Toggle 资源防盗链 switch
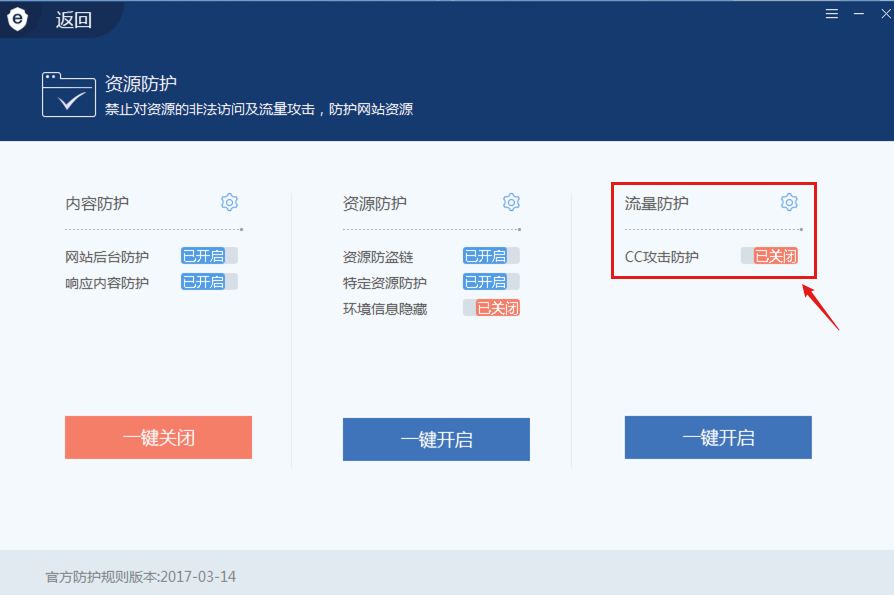 491,256
